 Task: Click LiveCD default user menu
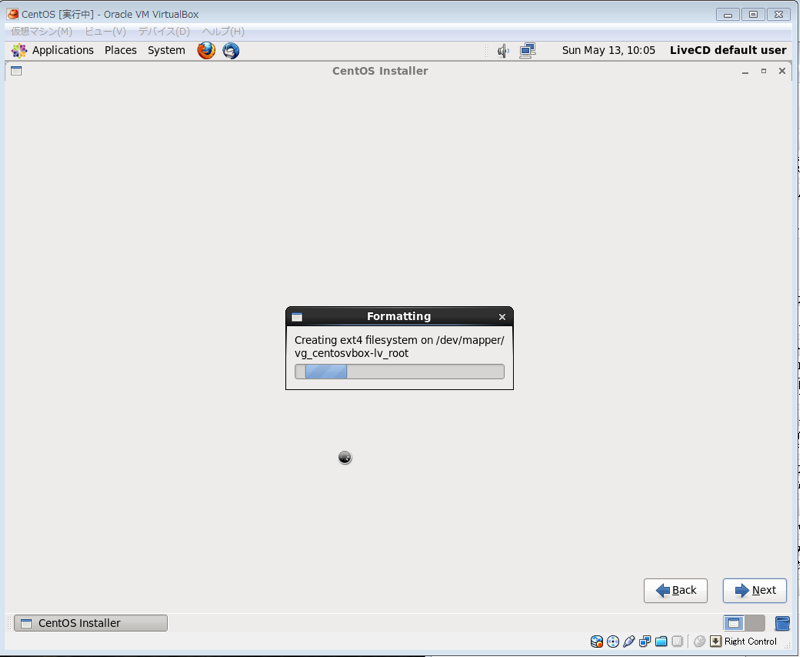click(728, 50)
